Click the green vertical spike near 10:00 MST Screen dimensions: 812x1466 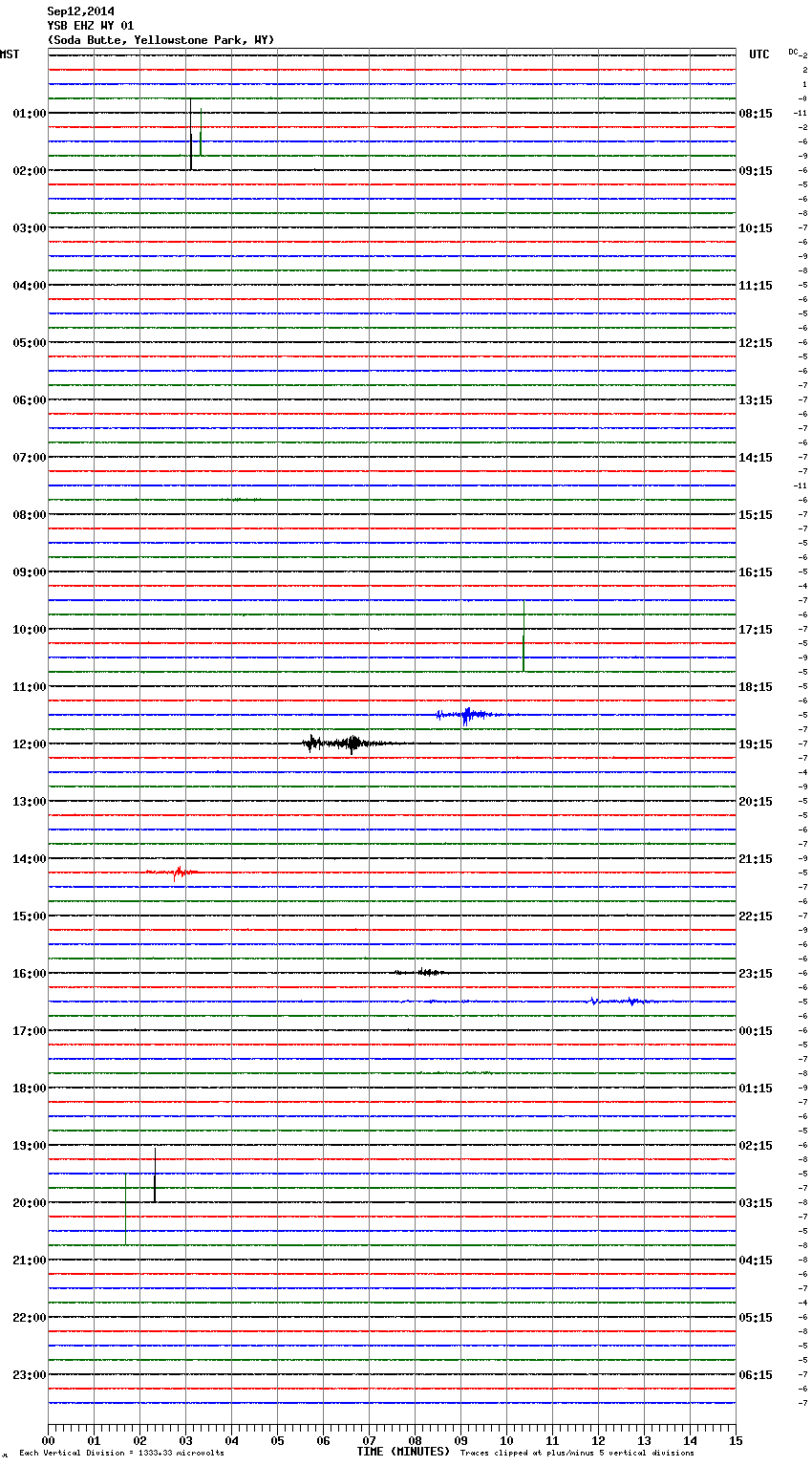pos(524,636)
